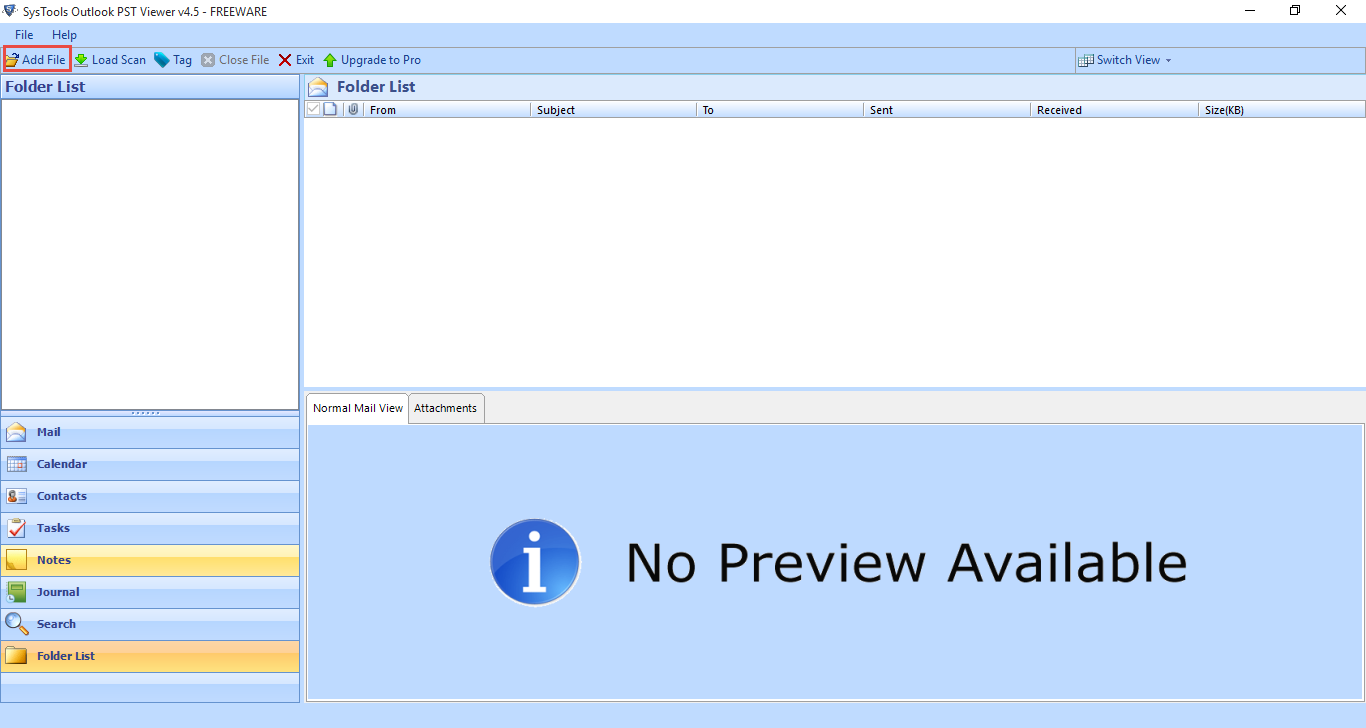Open the Journal section in sidebar
This screenshot has height=728, width=1366.
150,592
